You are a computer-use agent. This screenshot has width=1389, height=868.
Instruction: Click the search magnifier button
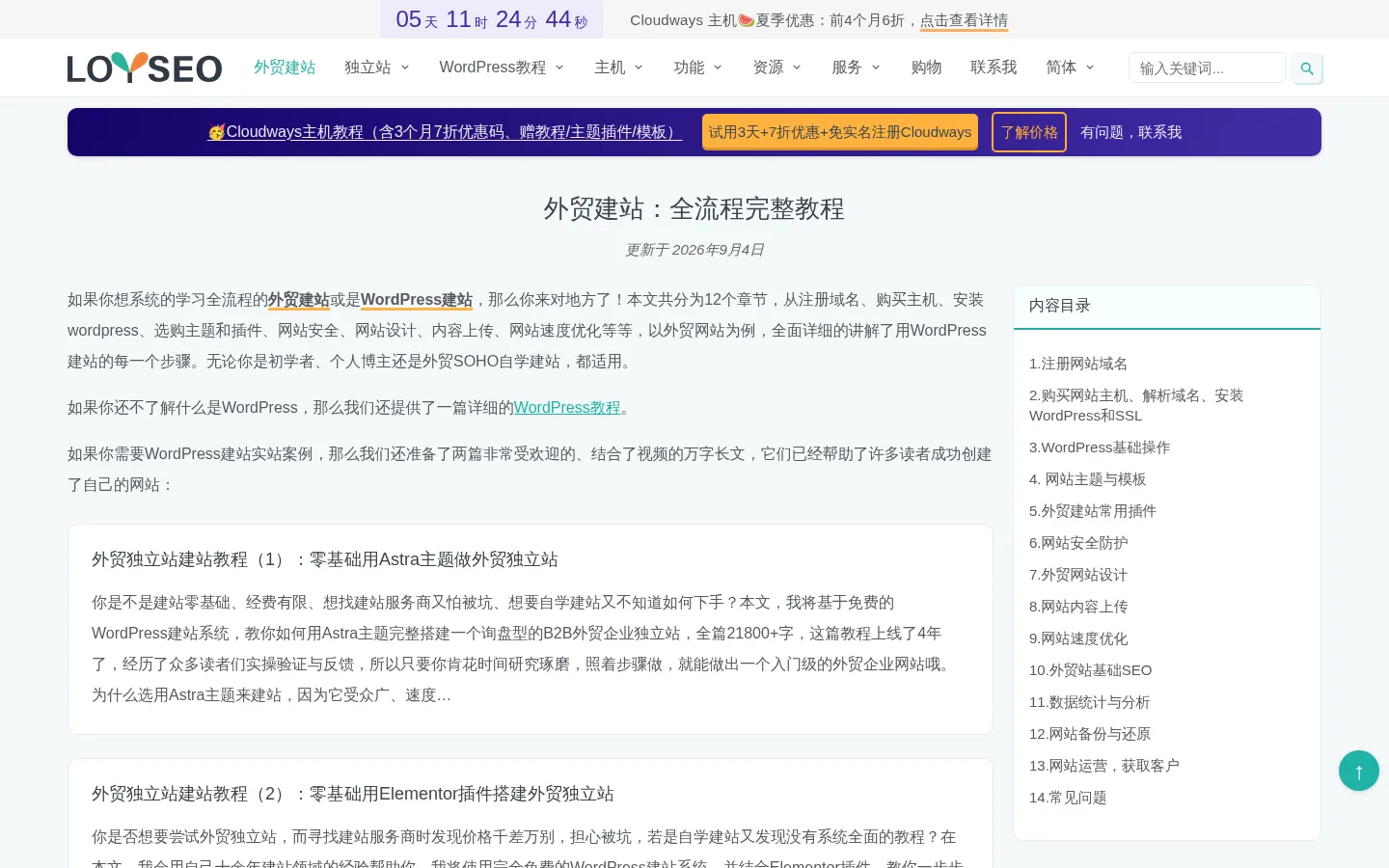click(1307, 68)
